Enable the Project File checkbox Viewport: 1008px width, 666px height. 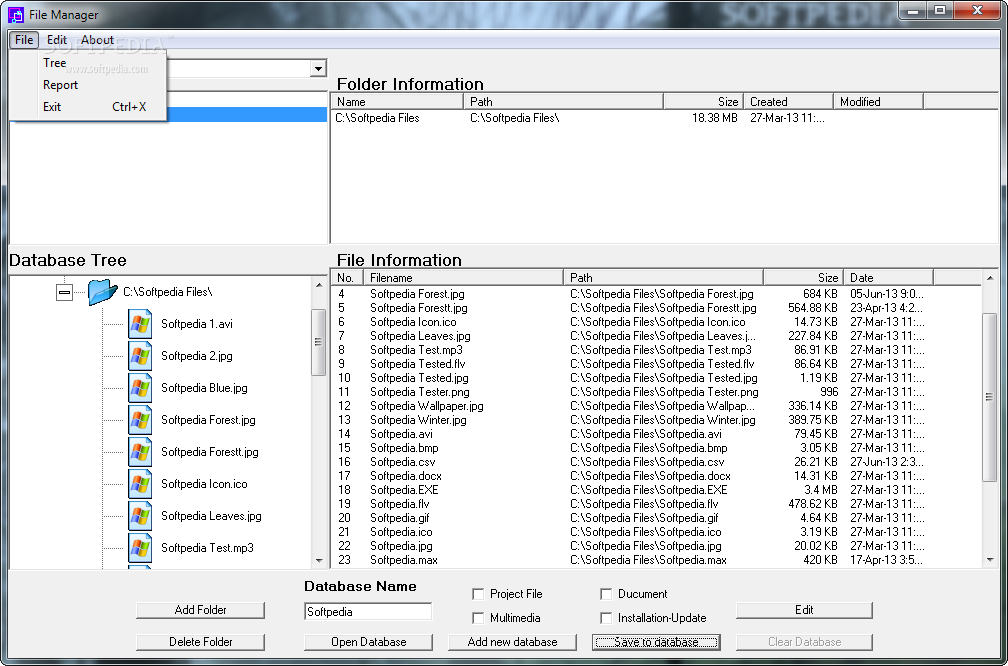pyautogui.click(x=478, y=594)
